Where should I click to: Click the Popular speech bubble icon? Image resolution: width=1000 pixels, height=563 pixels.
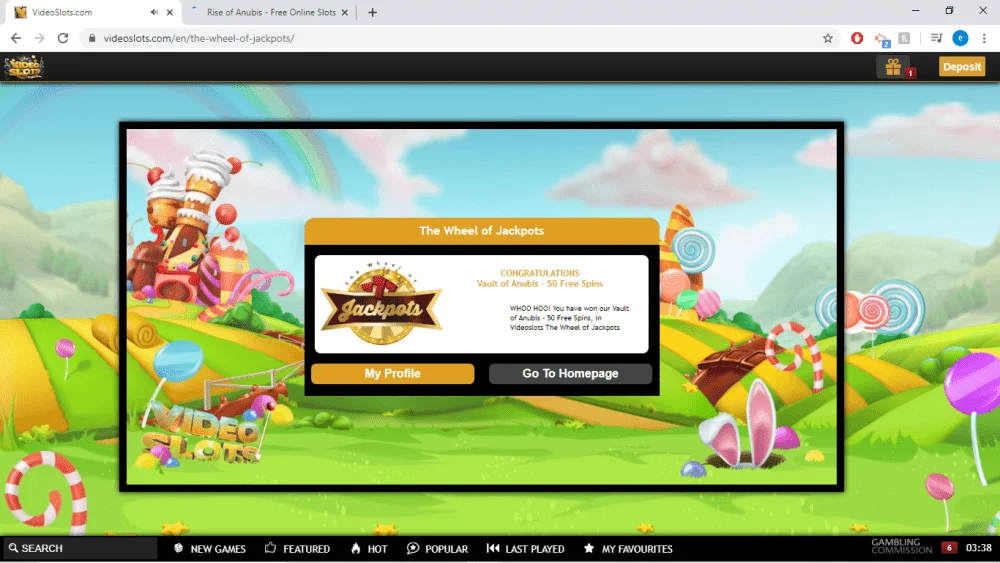coord(413,548)
